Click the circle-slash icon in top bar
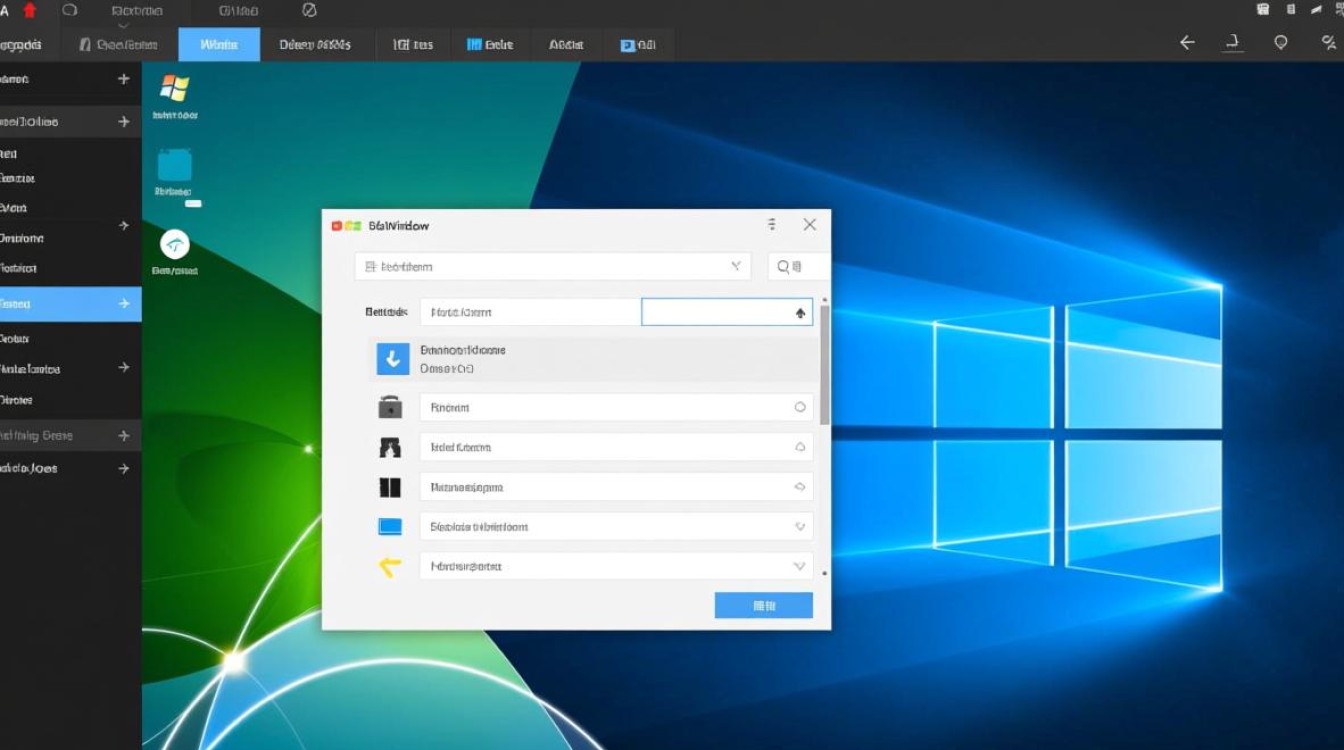 (x=309, y=10)
